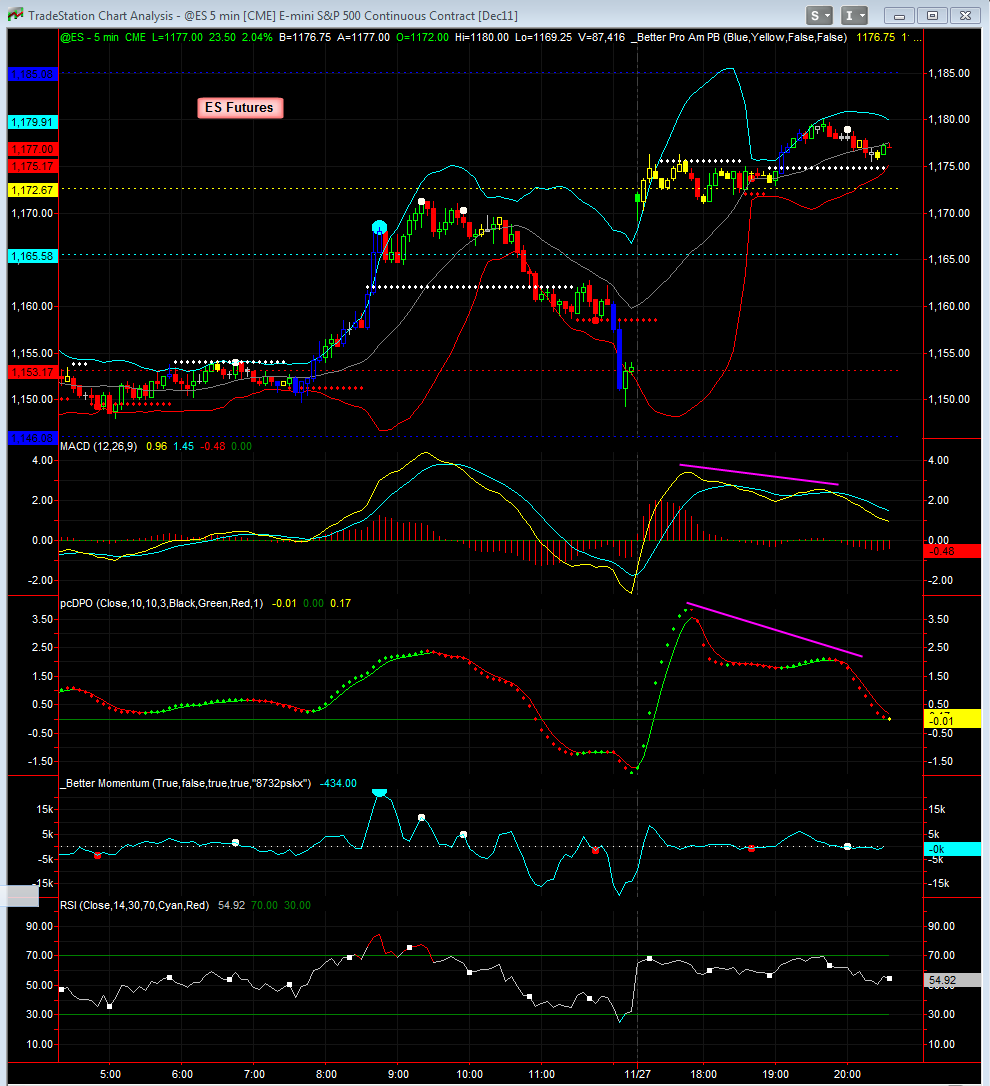Select the MACD (12,26,9) indicator label
The image size is (990, 1086).
click(98, 446)
